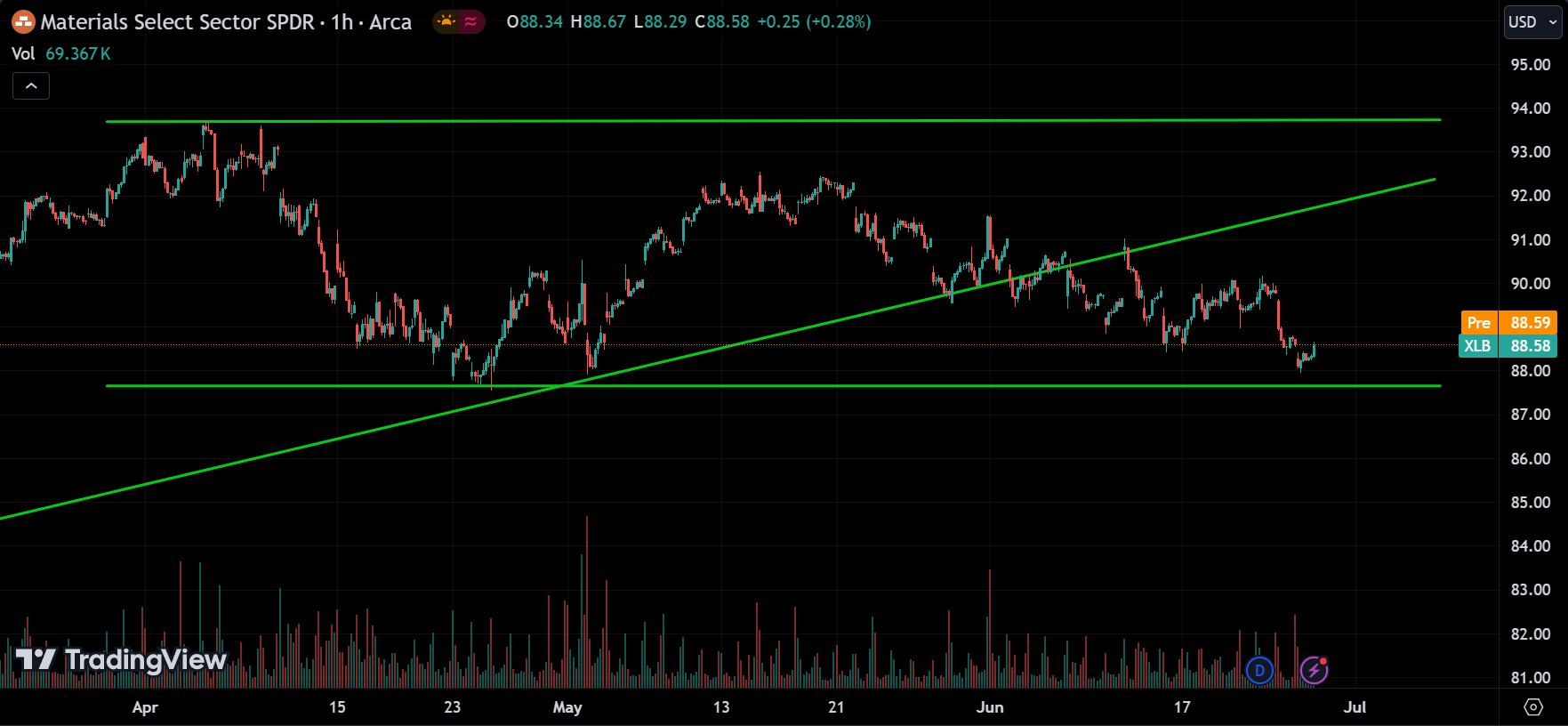
Task: Click the change value +0.25 (+0.28%)
Action: [x=814, y=21]
